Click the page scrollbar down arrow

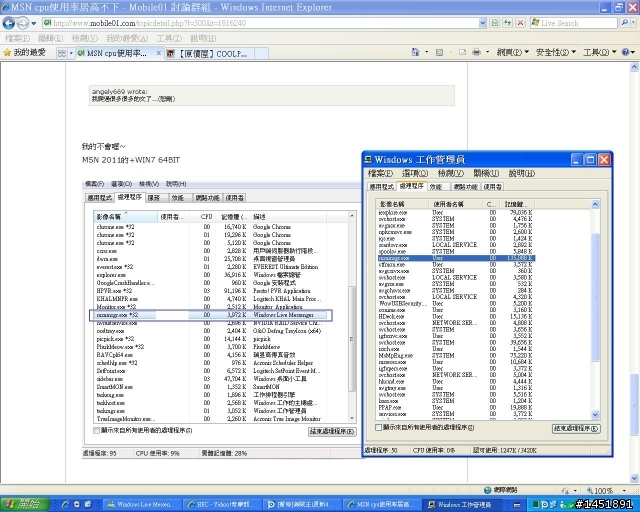[x=634, y=478]
